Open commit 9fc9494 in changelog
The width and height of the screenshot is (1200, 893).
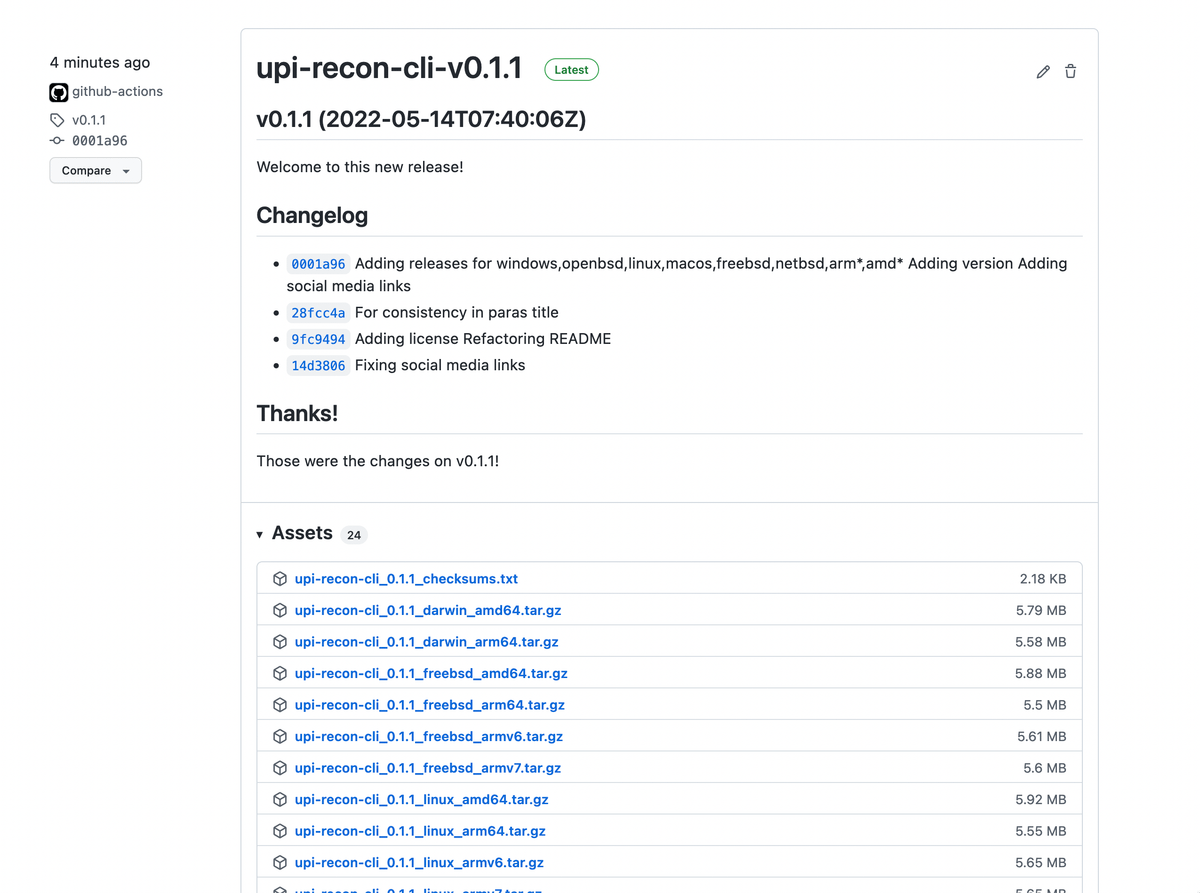coord(318,339)
